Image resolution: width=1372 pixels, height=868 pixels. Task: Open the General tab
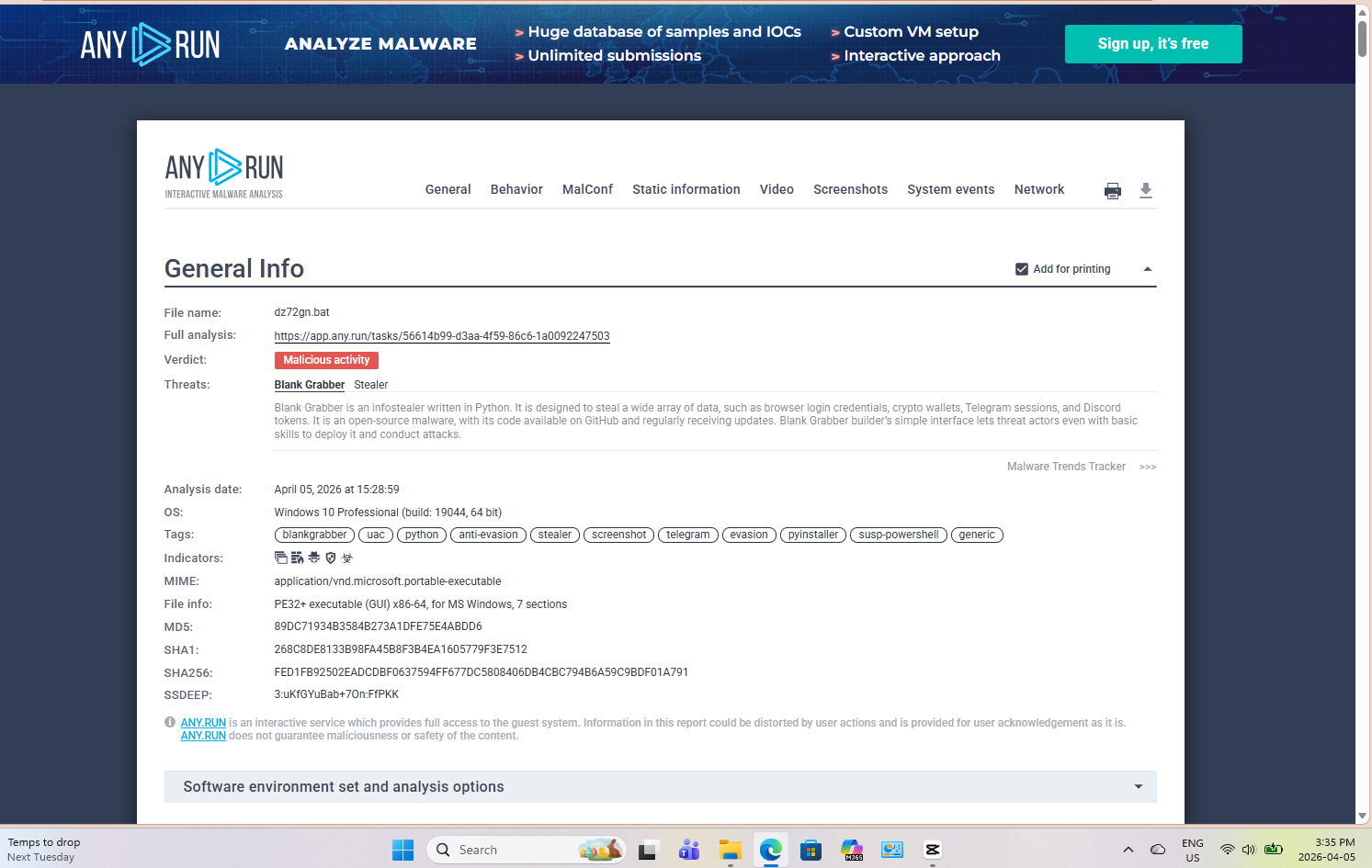pos(448,189)
